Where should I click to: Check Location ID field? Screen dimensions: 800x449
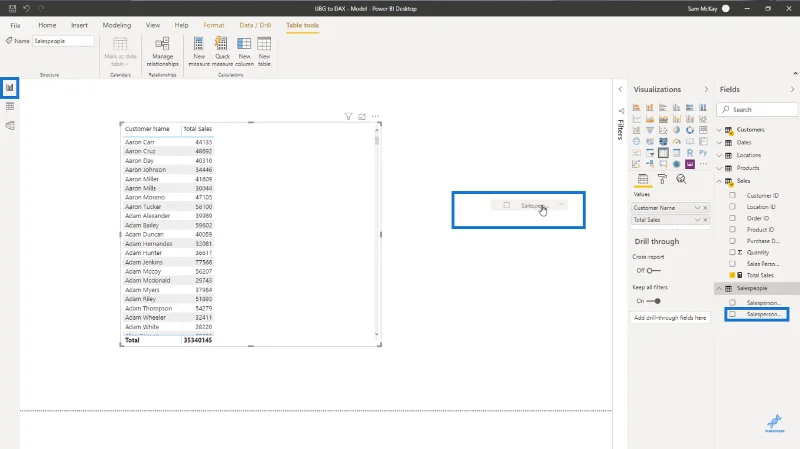(732, 207)
